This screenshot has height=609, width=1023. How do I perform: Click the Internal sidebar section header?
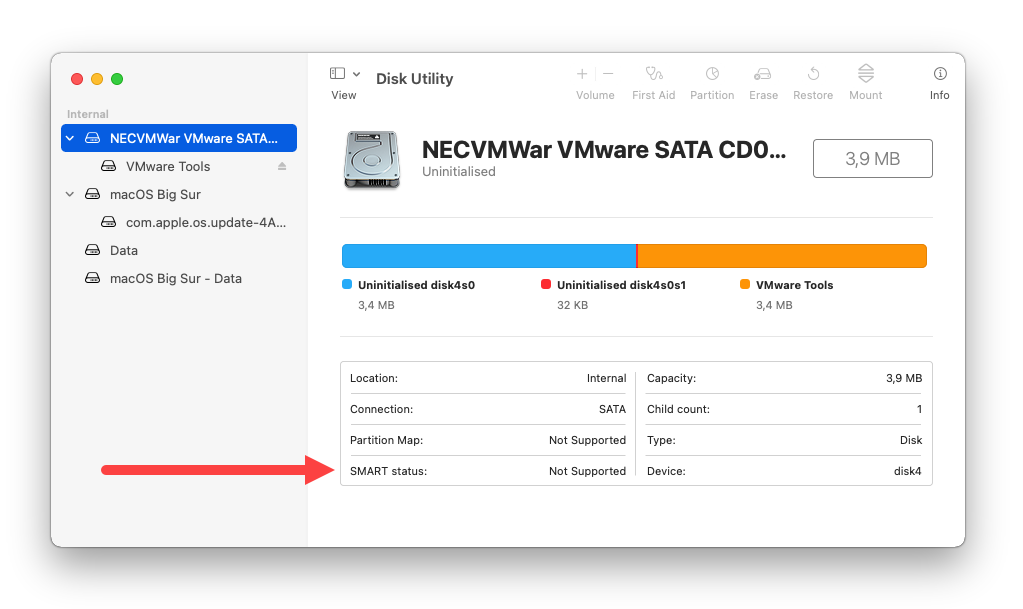pos(87,114)
